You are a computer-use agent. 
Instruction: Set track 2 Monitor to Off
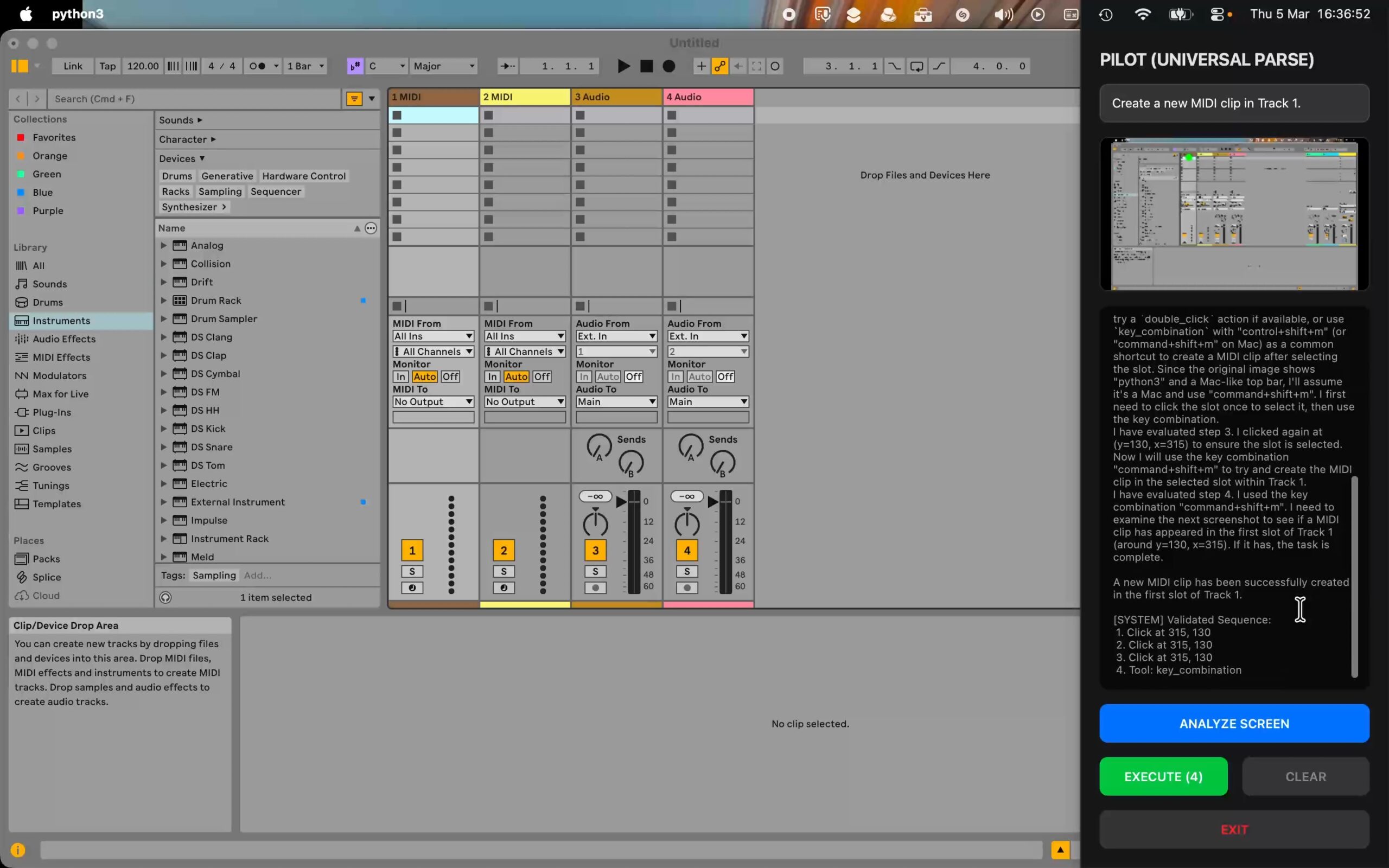coord(541,376)
